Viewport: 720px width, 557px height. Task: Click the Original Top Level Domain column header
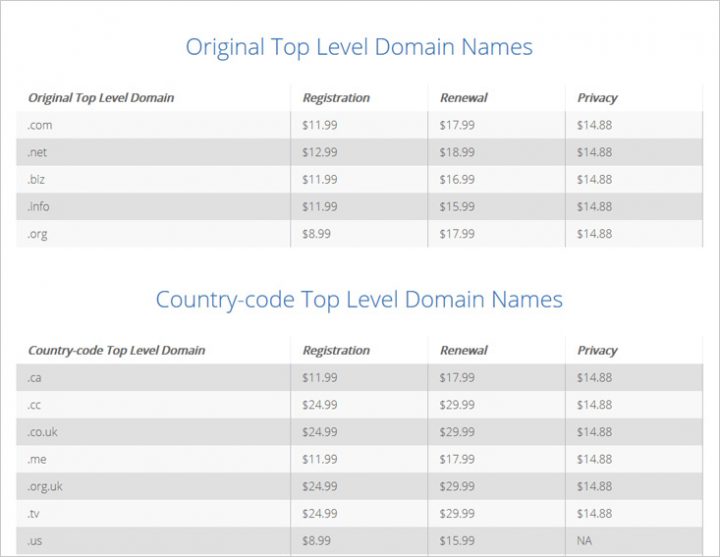coord(101,98)
